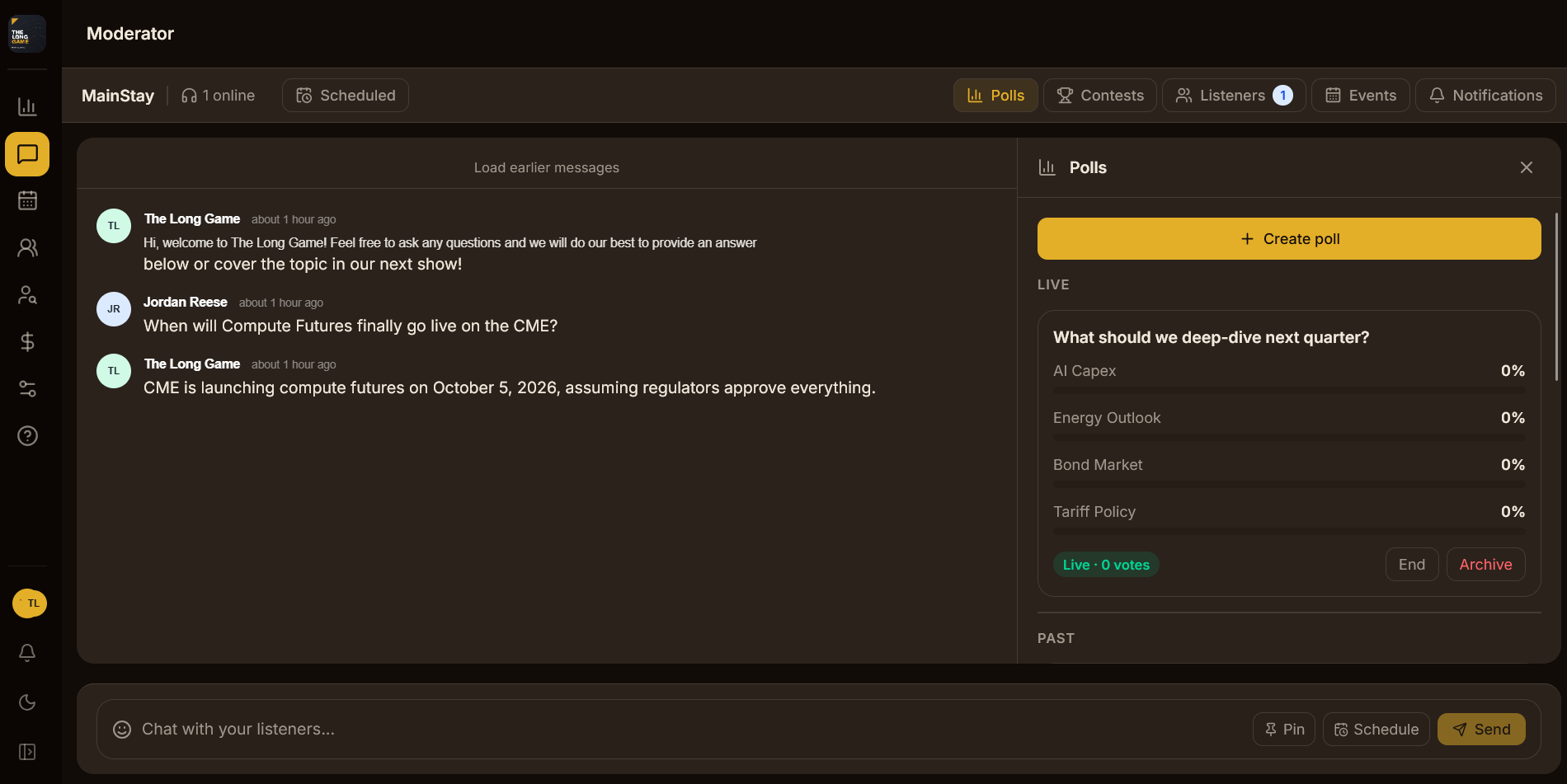Open the settings sliders icon in sidebar

(x=27, y=388)
